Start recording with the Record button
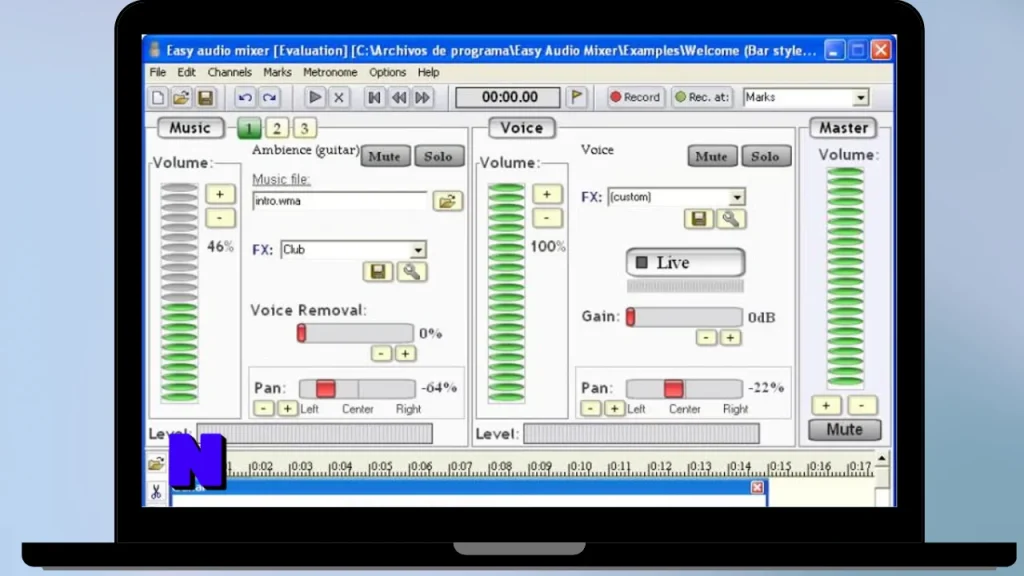This screenshot has width=1024, height=576. click(635, 97)
